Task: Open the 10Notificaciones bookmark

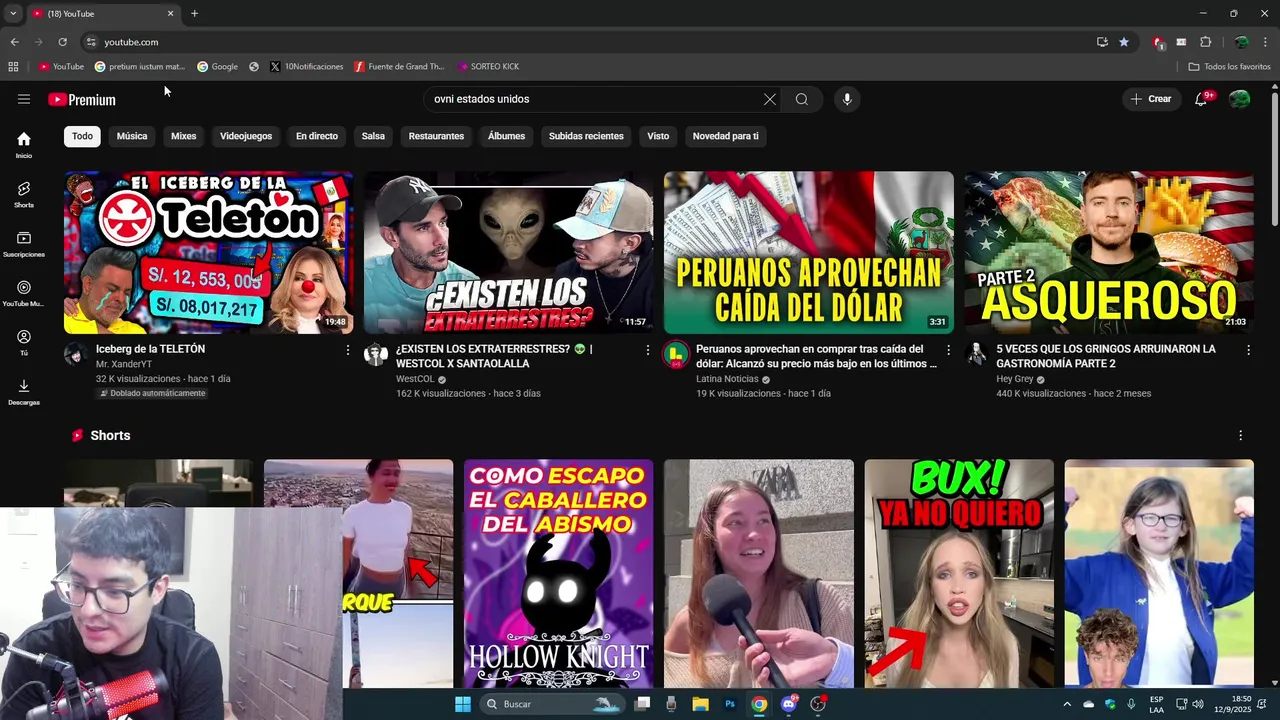Action: coord(307,67)
